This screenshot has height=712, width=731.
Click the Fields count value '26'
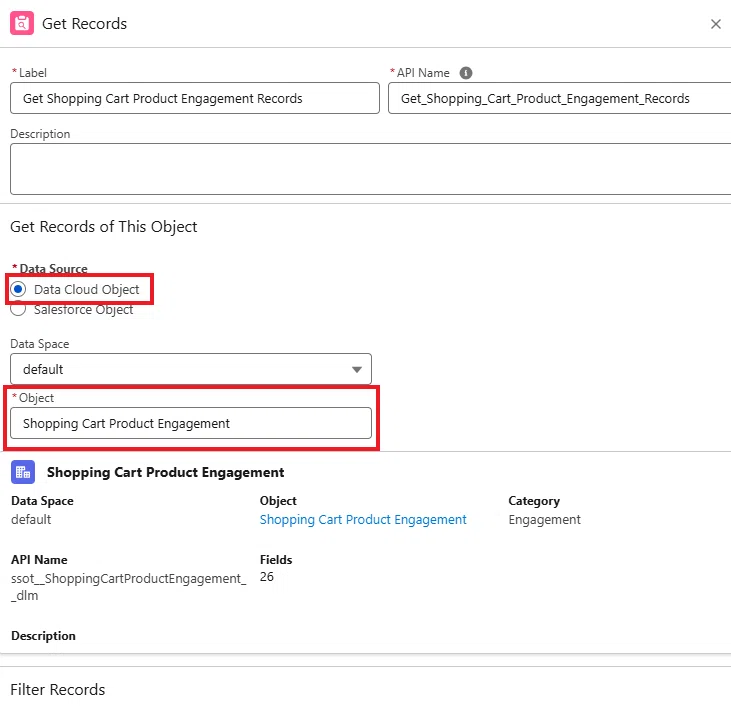[267, 577]
